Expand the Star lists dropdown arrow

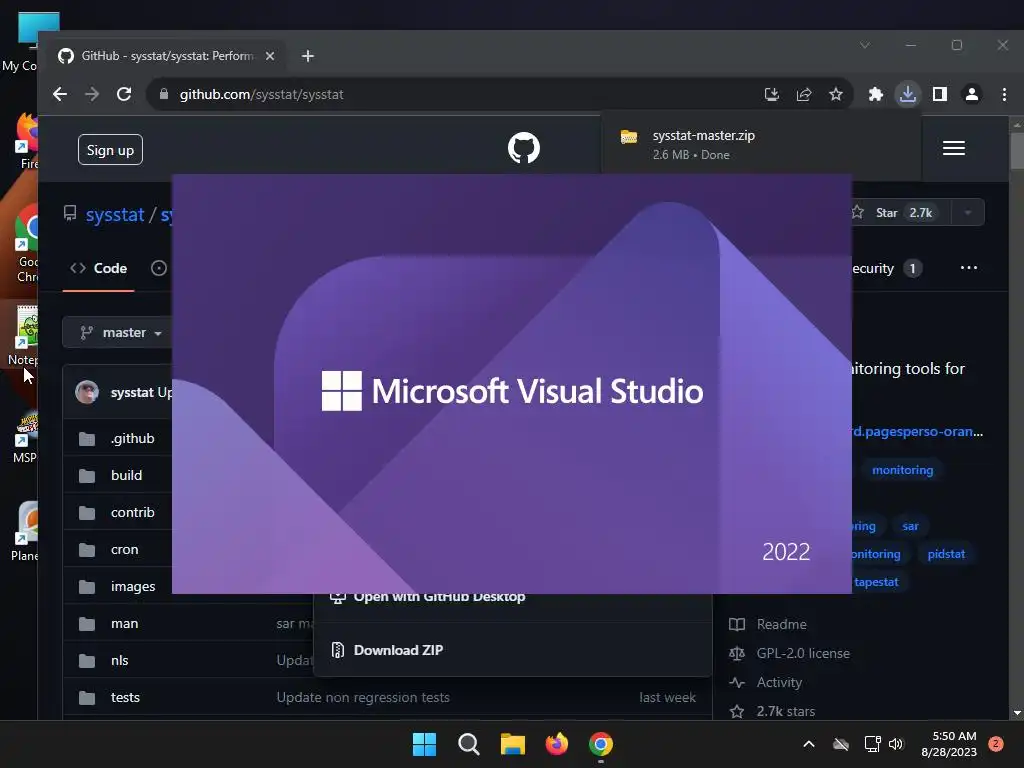point(968,213)
